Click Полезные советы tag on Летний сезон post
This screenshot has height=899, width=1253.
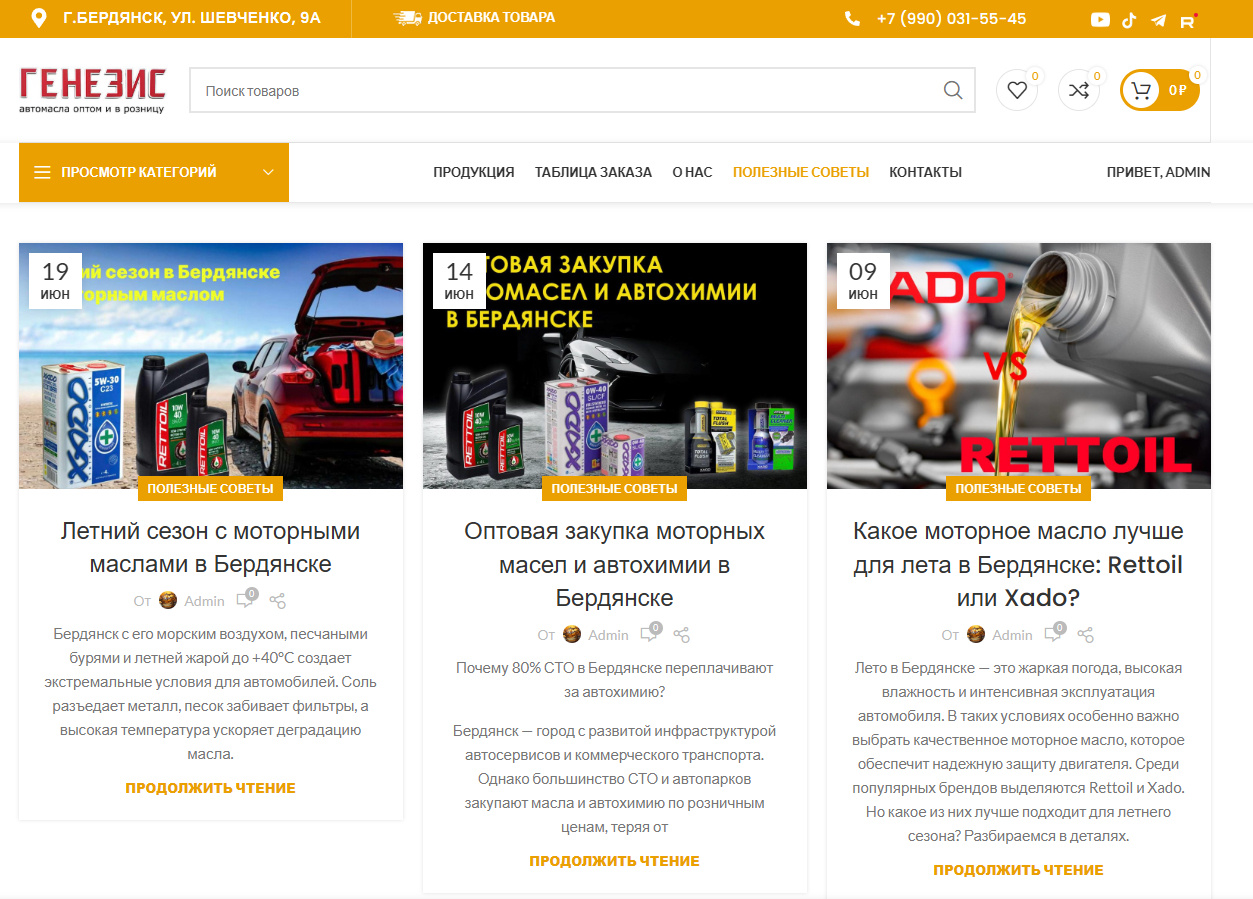[x=211, y=489]
